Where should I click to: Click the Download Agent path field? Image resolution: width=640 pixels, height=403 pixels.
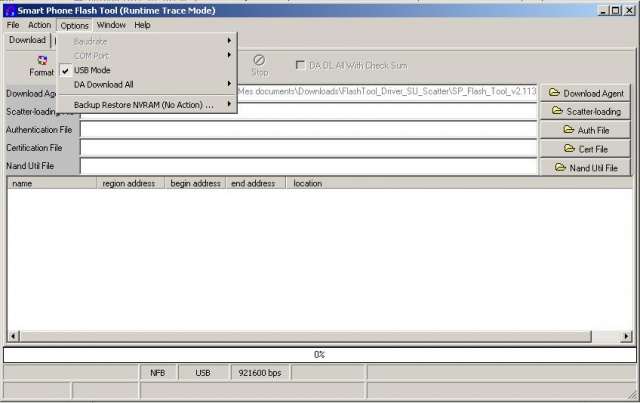click(x=387, y=92)
